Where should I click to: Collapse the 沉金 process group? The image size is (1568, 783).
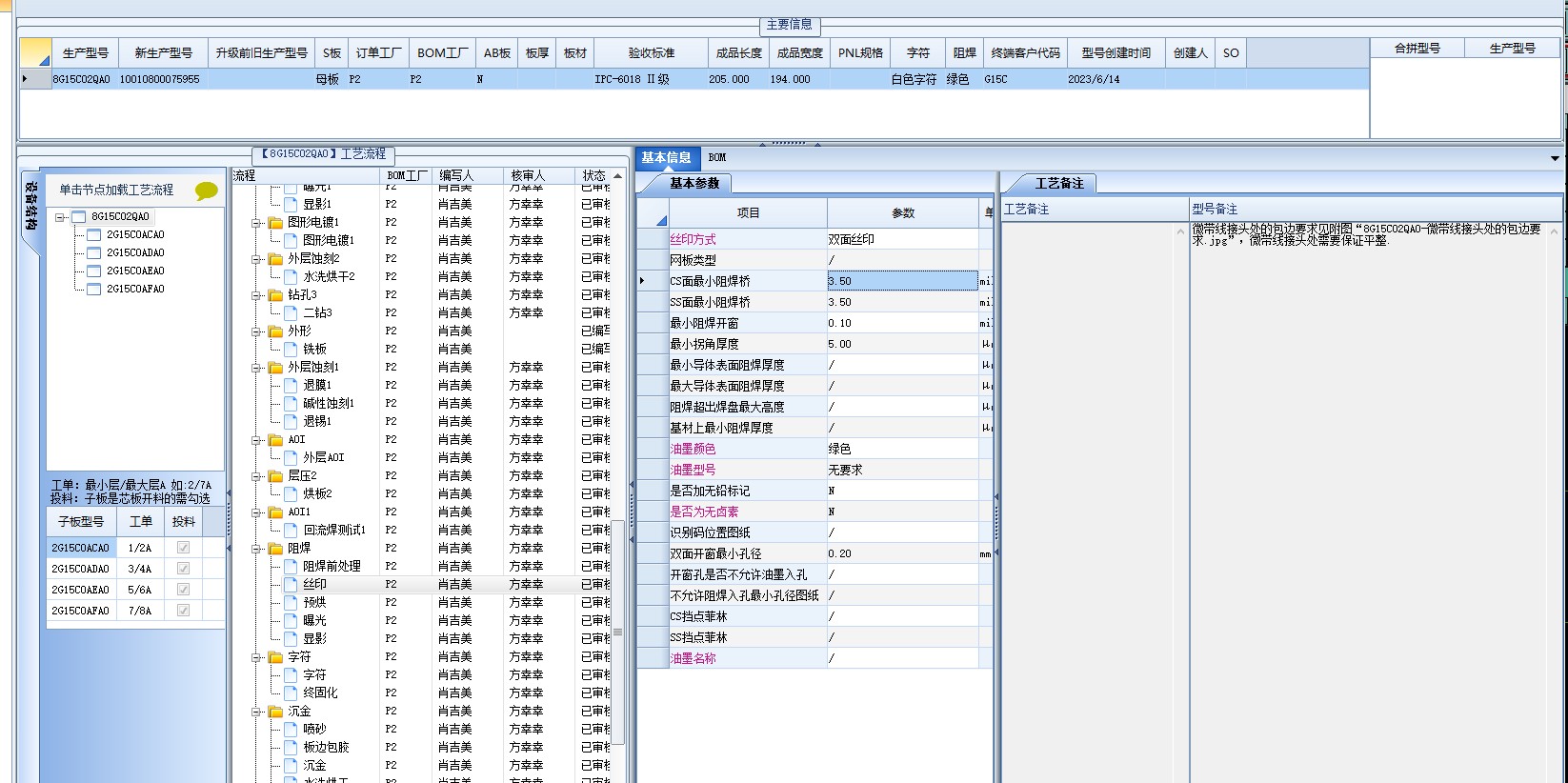click(256, 712)
